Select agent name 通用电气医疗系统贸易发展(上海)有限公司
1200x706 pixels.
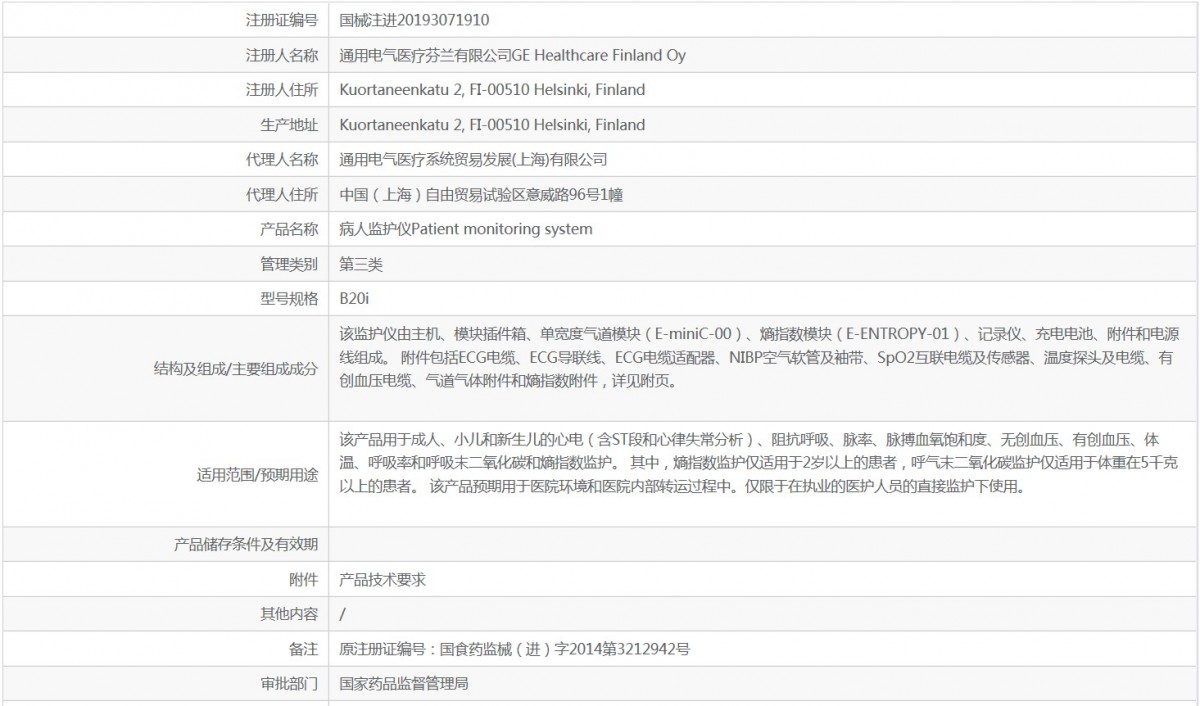[473, 159]
